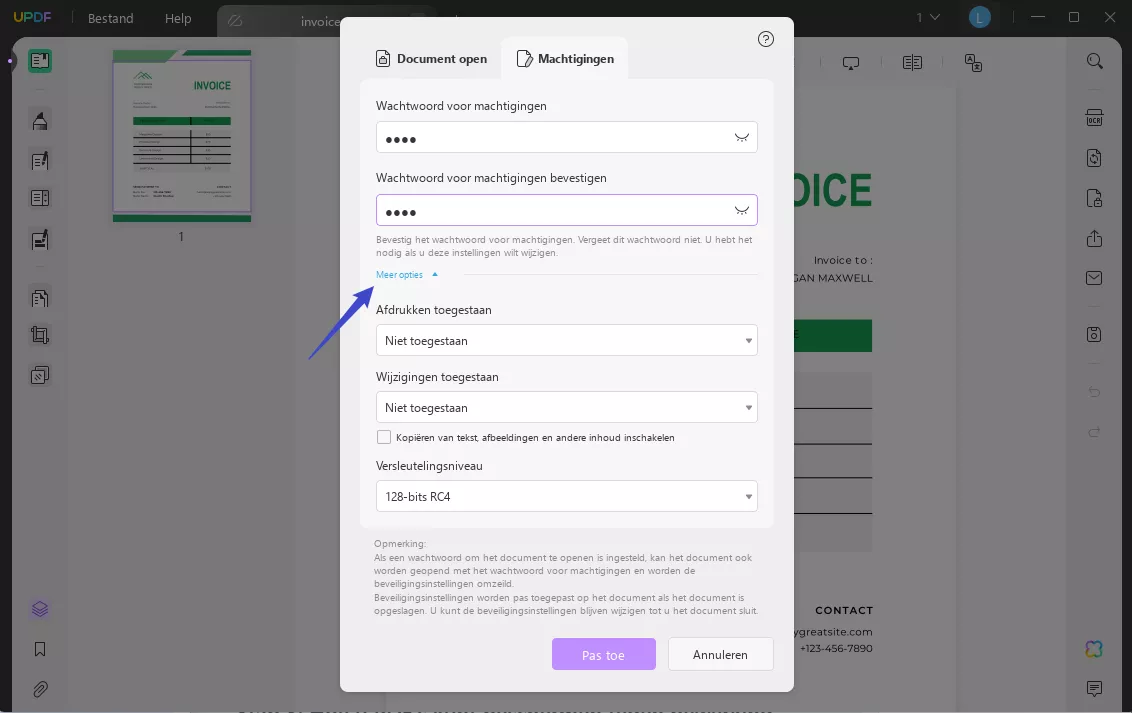Open the Attachments icon at bottom left
The width and height of the screenshot is (1132, 713).
click(x=39, y=689)
